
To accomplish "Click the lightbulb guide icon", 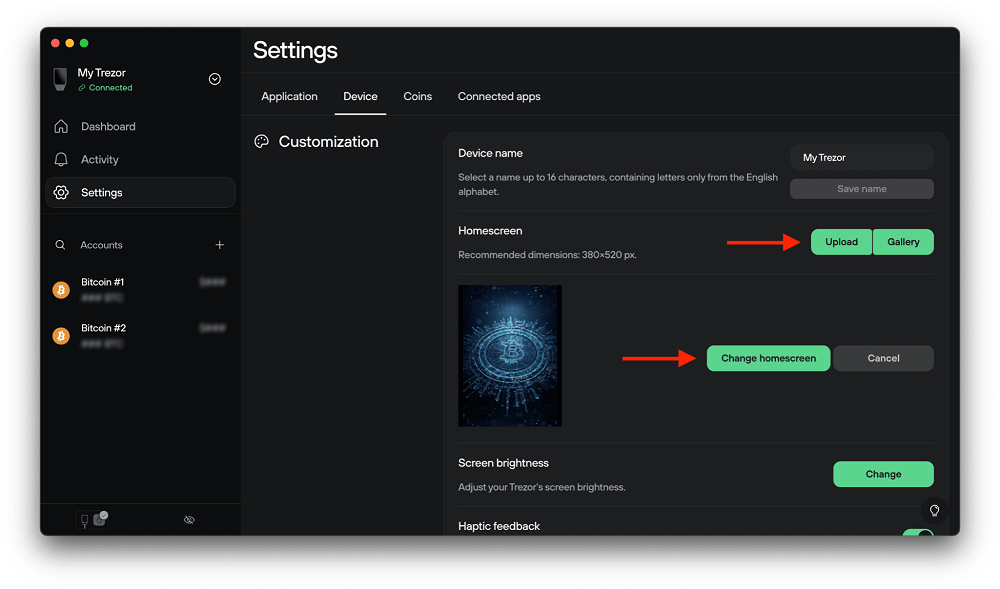I will [934, 511].
